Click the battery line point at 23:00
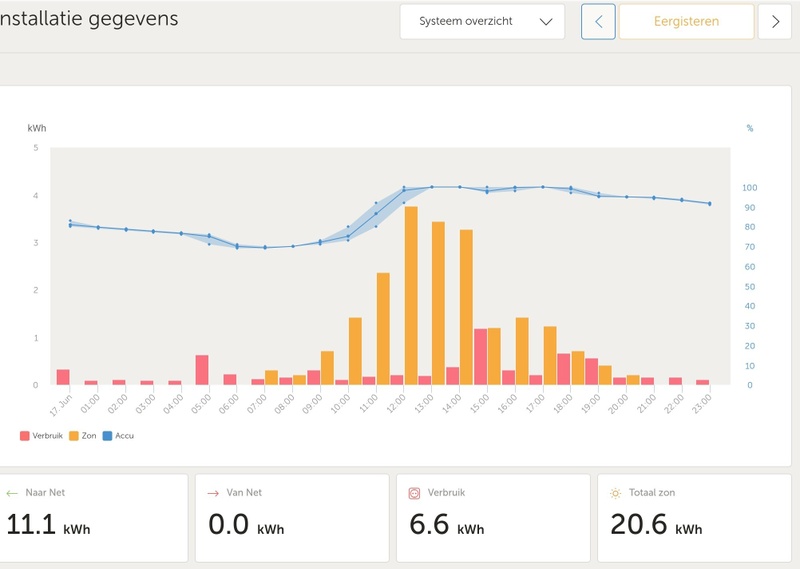Viewport: 800px width, 569px height. click(709, 204)
